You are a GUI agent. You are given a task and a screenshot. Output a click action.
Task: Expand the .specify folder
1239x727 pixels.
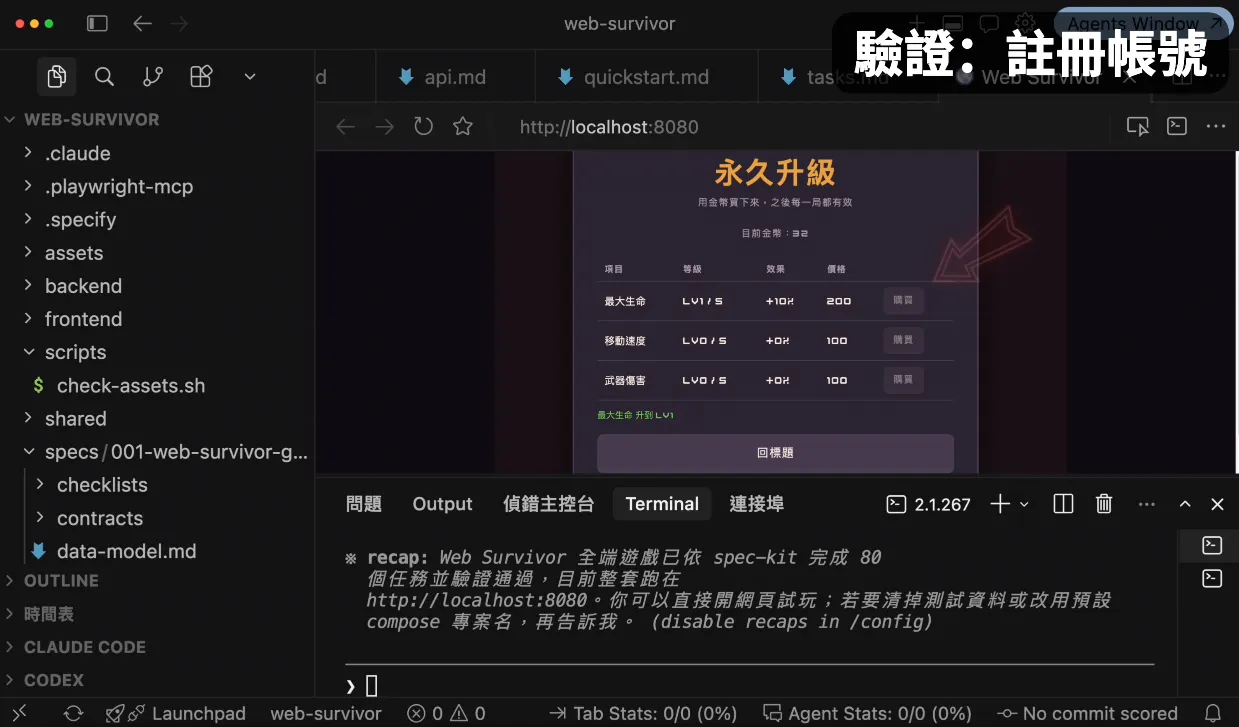157,219
